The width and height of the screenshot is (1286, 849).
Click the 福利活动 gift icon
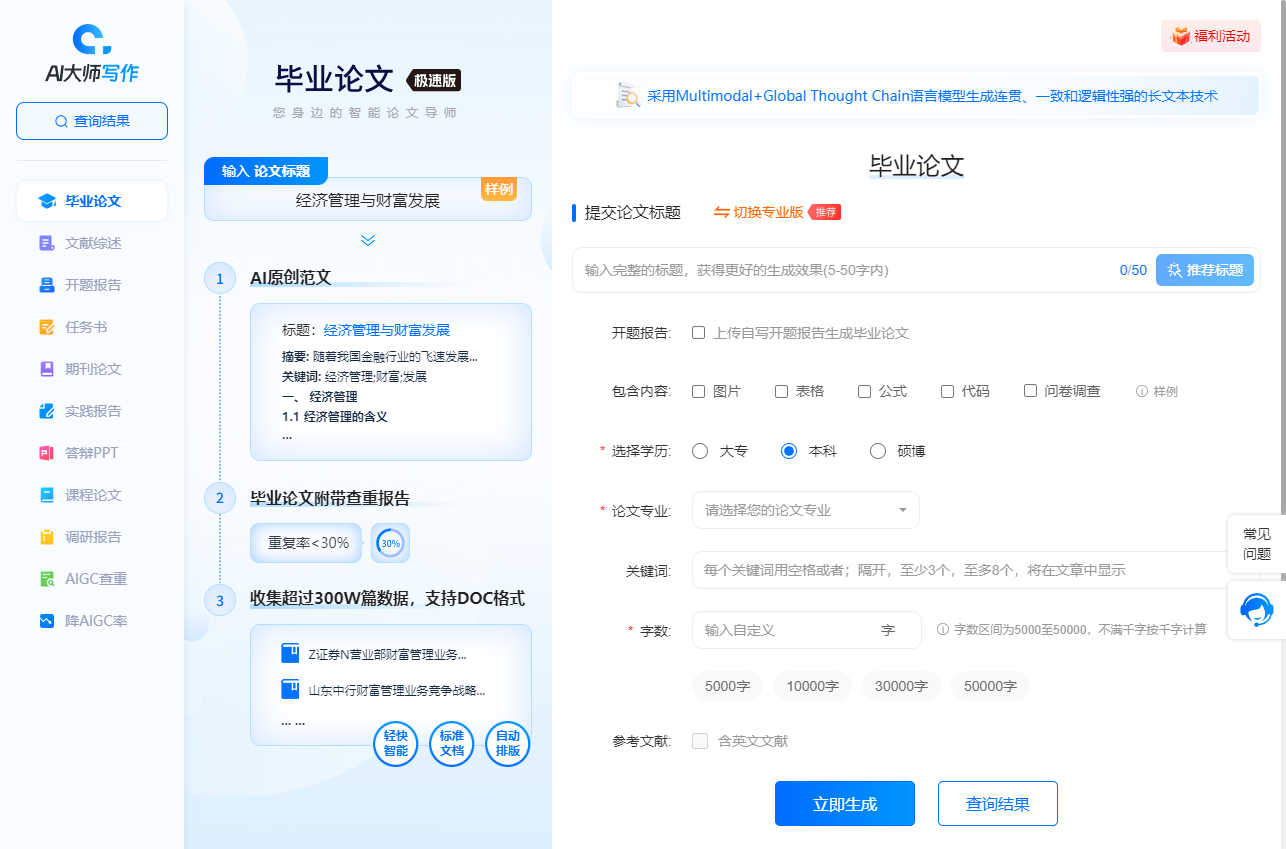point(1181,36)
